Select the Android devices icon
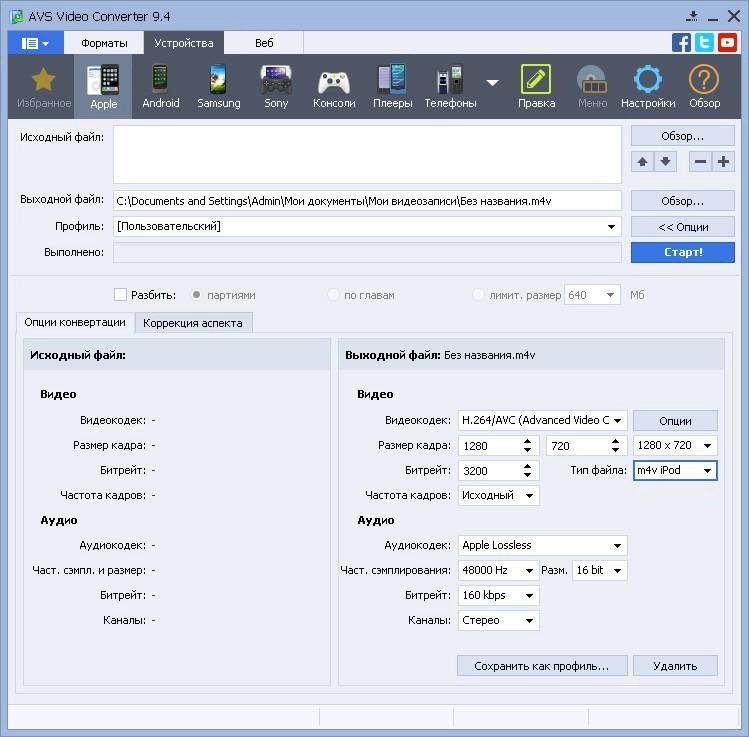This screenshot has height=737, width=749. pos(160,79)
